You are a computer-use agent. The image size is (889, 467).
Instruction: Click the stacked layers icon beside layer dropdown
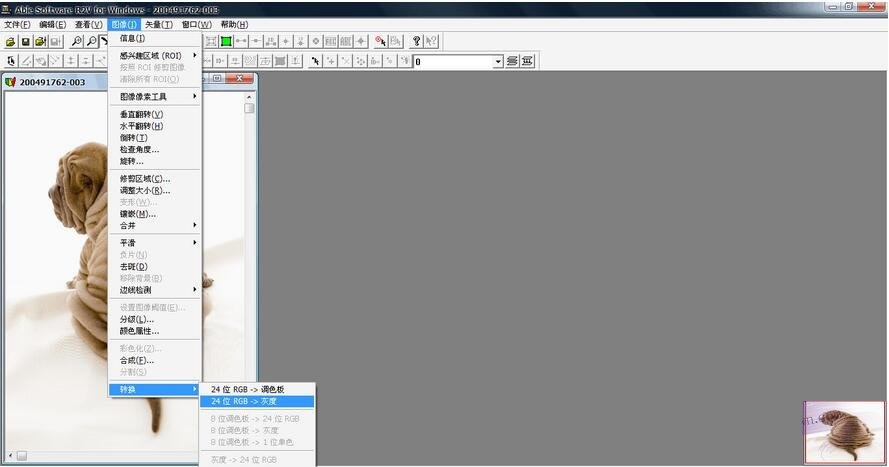click(x=512, y=61)
